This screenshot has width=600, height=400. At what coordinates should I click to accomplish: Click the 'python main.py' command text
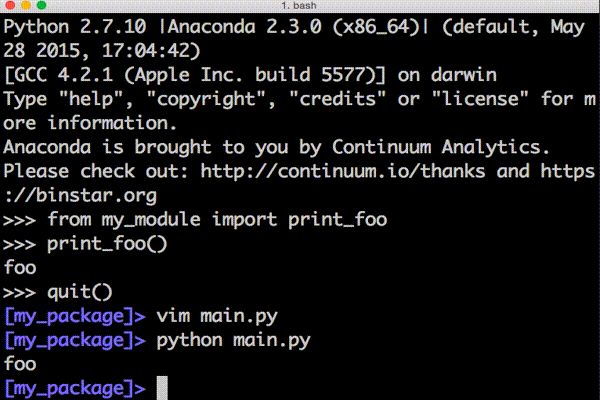(x=233, y=341)
